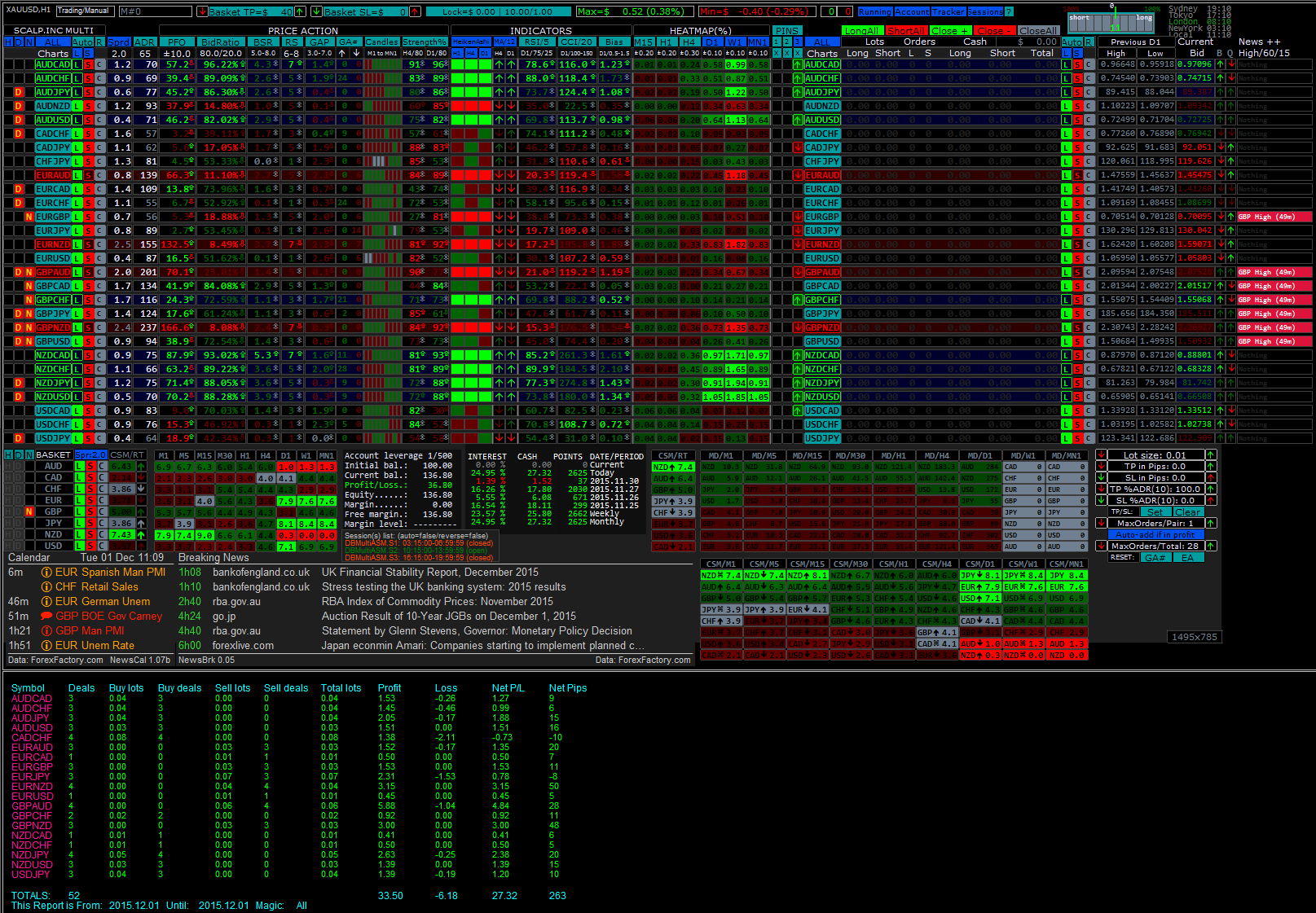
Task: Click the M#0 magic number field
Action: (x=155, y=11)
